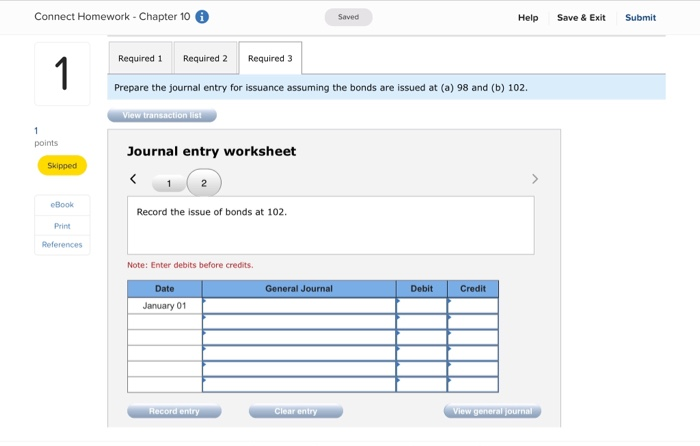Image resolution: width=700 pixels, height=446 pixels.
Task: Open General Journal dropdown in last row
Action: click(x=299, y=384)
